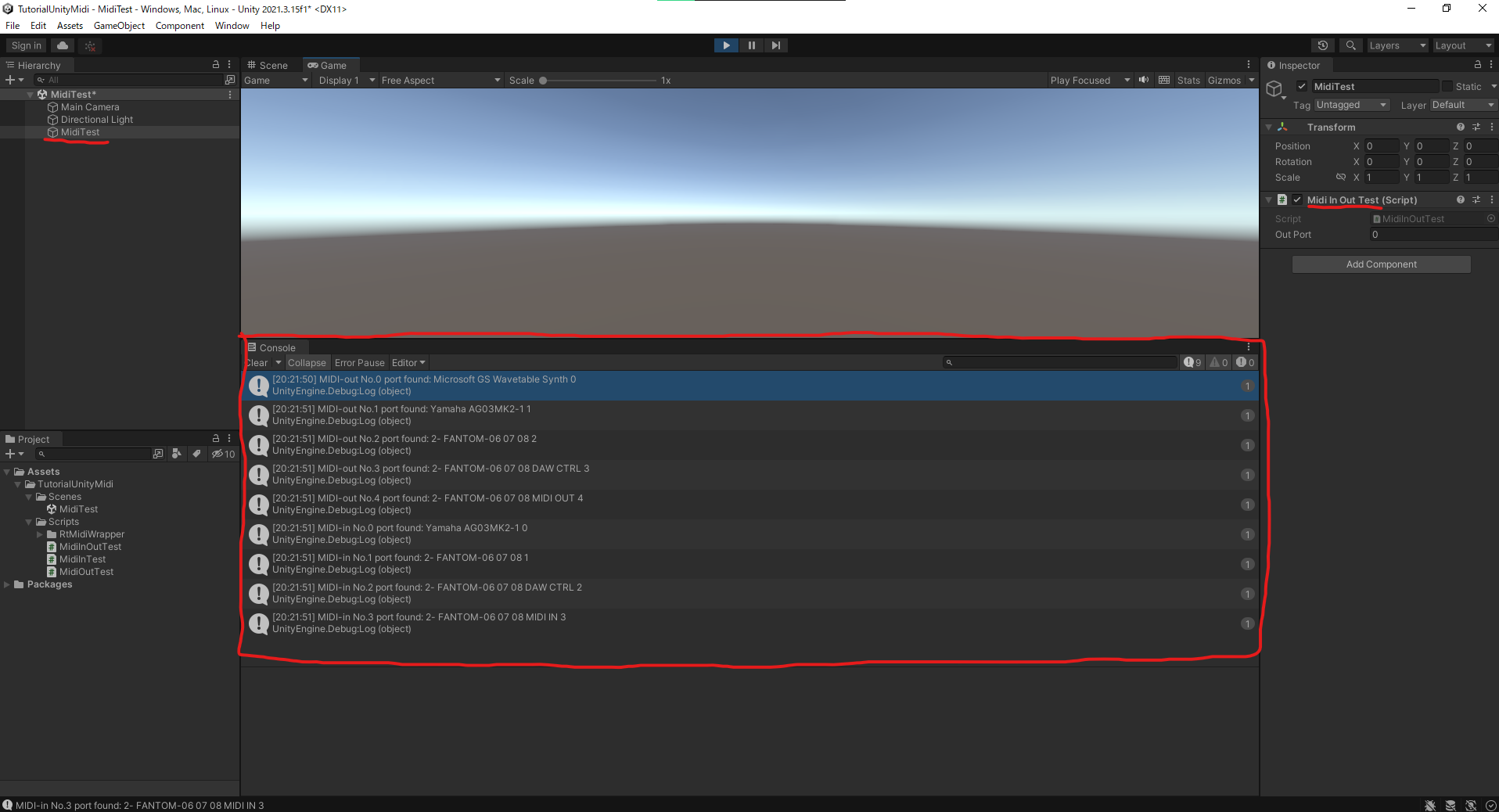Click the Add Component button

(1381, 264)
